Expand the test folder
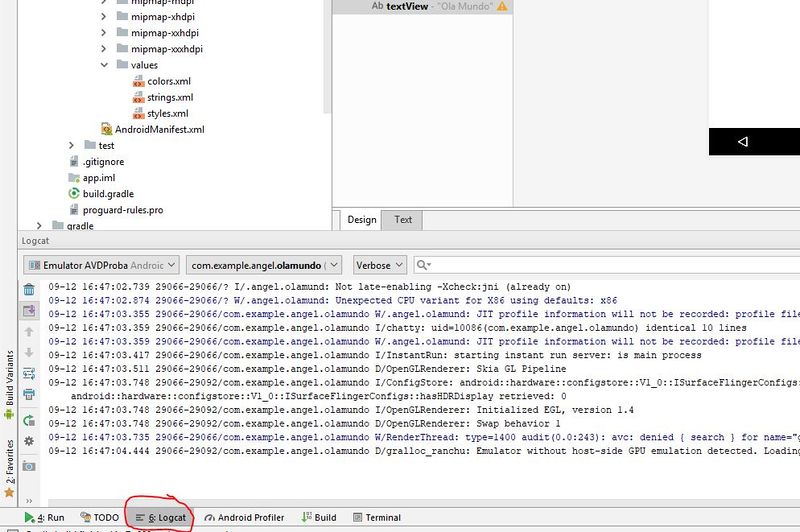This screenshot has width=800, height=532. [71, 145]
